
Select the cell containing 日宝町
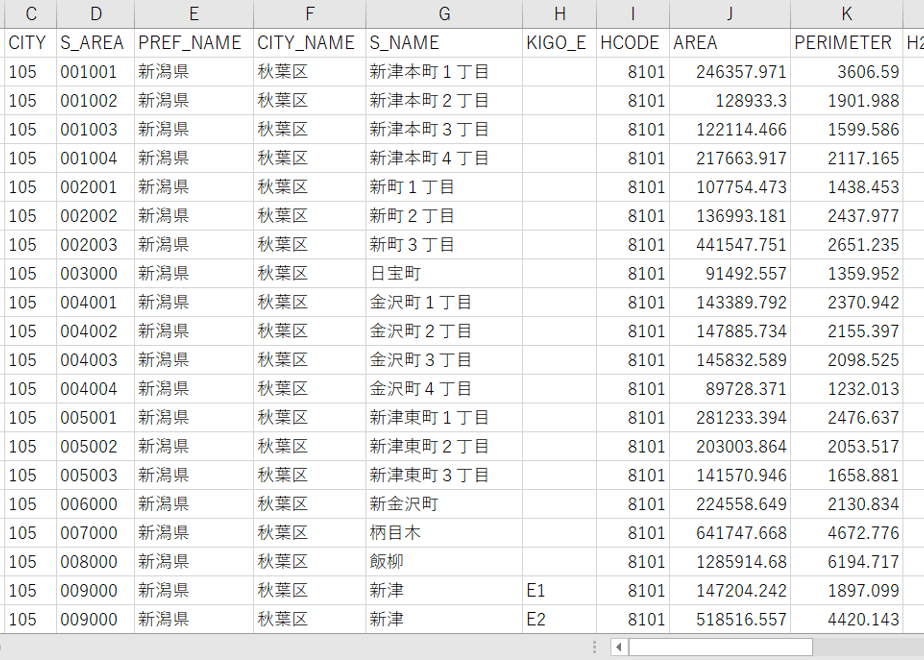444,273
